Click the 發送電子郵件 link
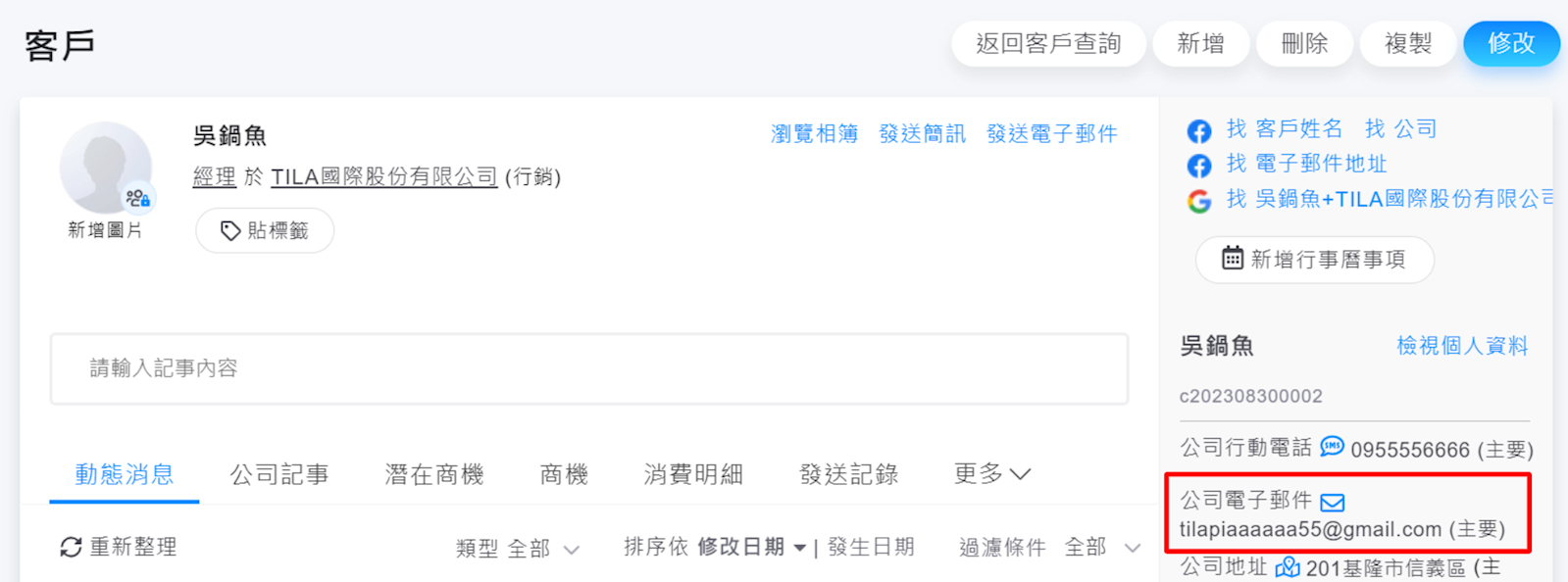Viewport: 1568px width, 582px height. 1051,133
